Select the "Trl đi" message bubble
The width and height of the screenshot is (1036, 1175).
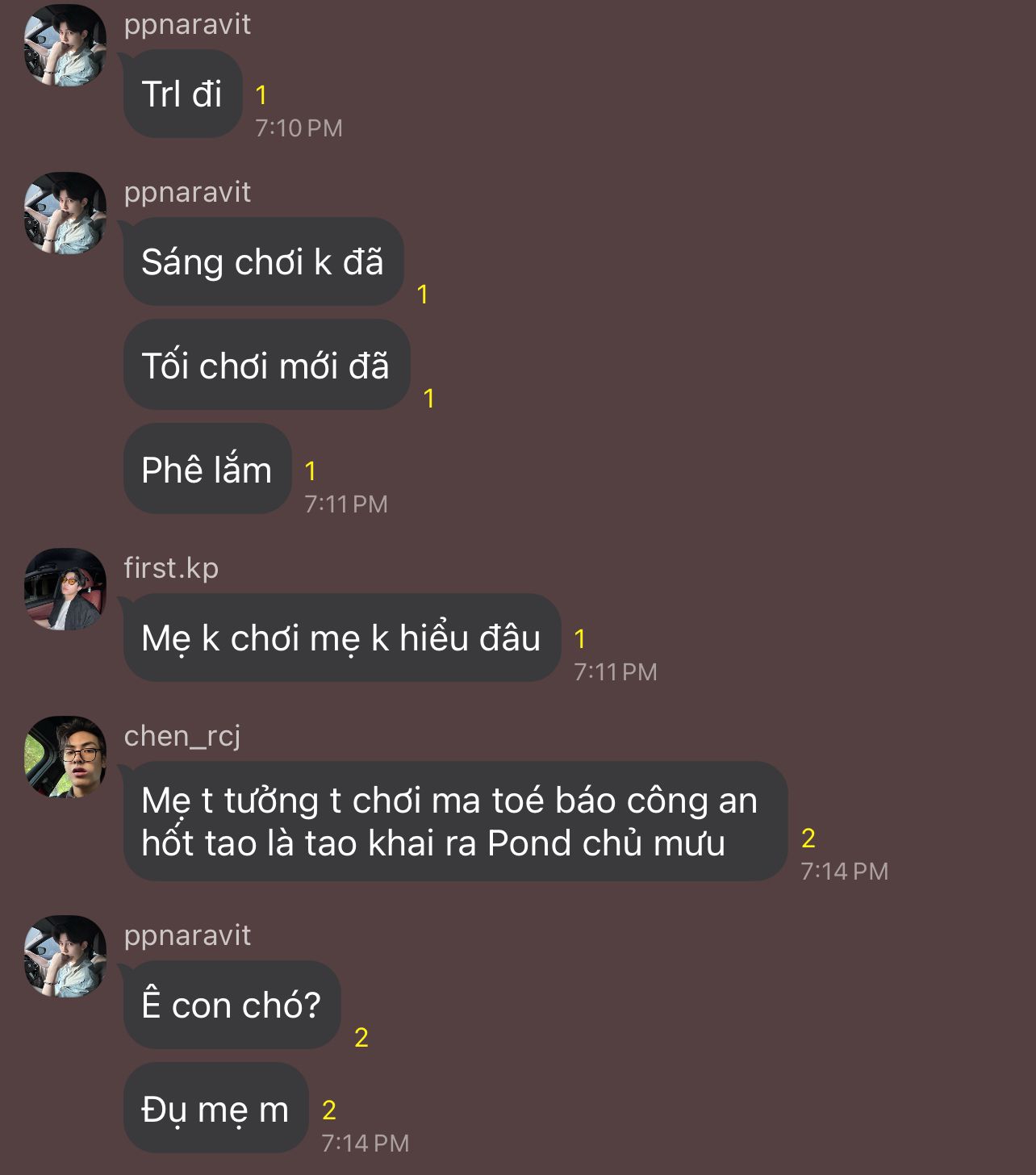click(x=182, y=94)
